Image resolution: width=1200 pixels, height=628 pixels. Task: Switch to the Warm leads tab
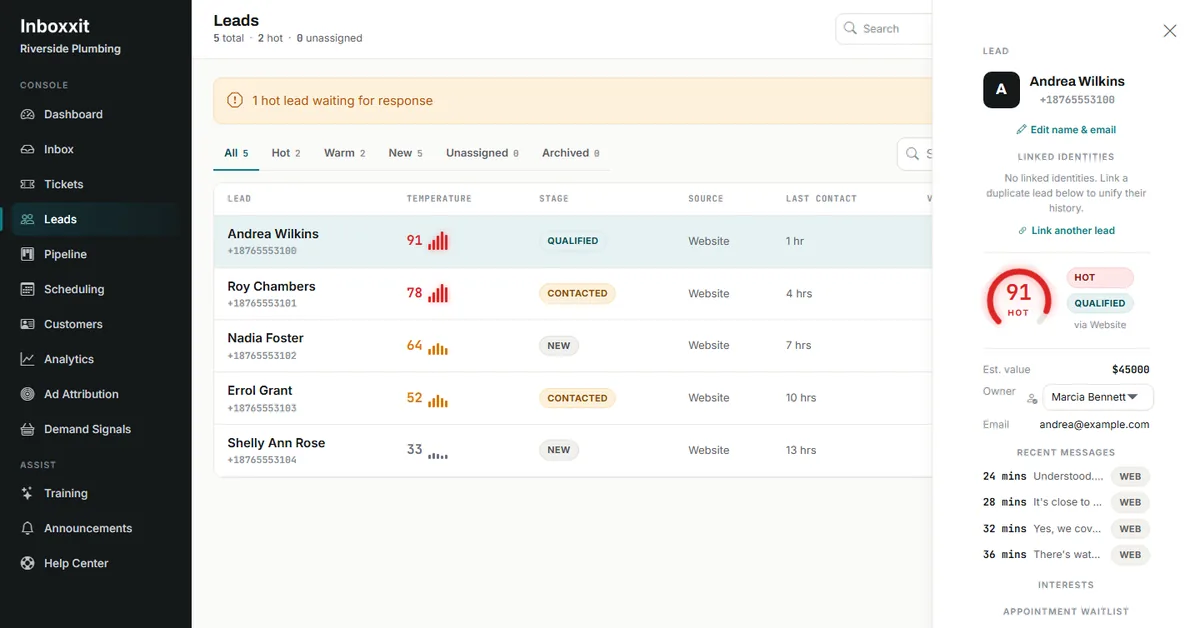coord(344,153)
